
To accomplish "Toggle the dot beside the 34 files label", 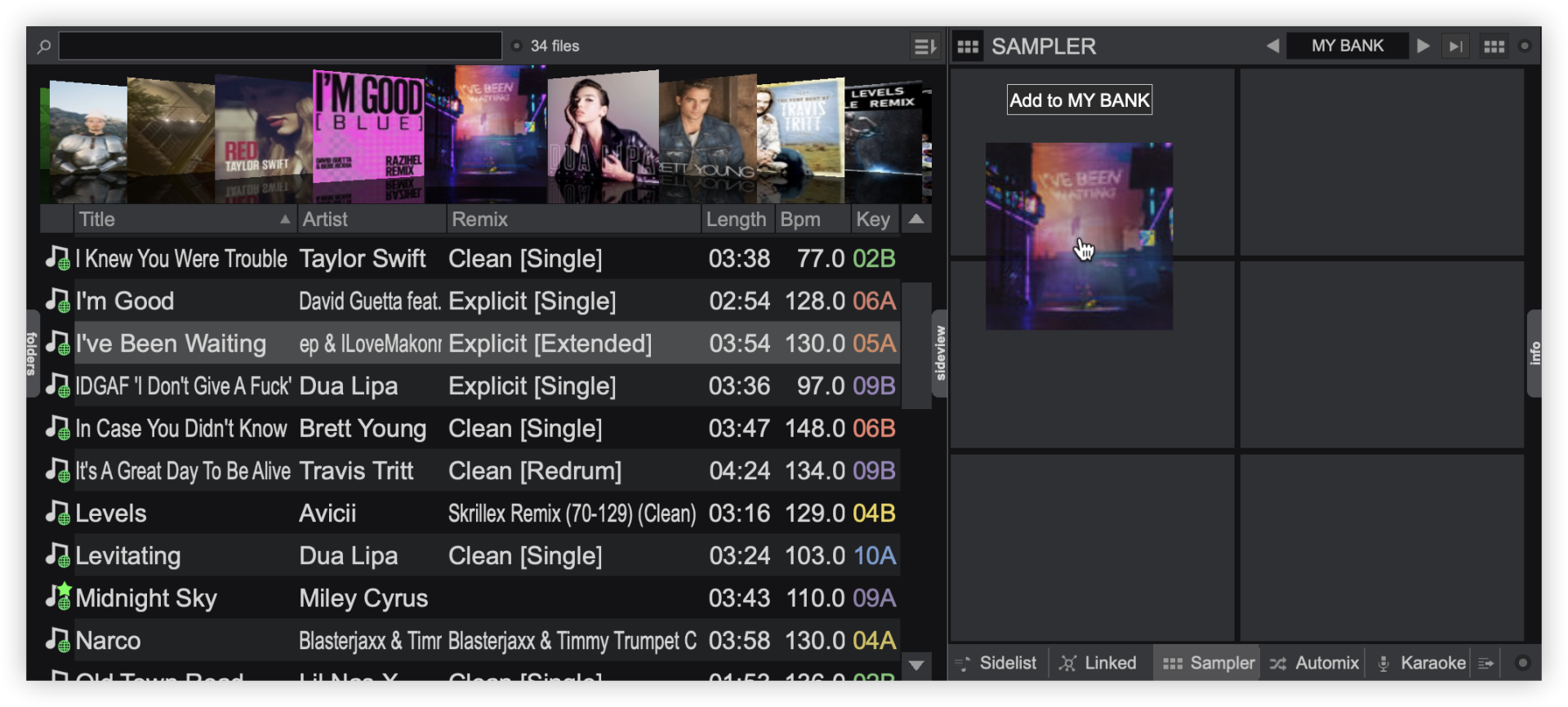I will tap(516, 47).
